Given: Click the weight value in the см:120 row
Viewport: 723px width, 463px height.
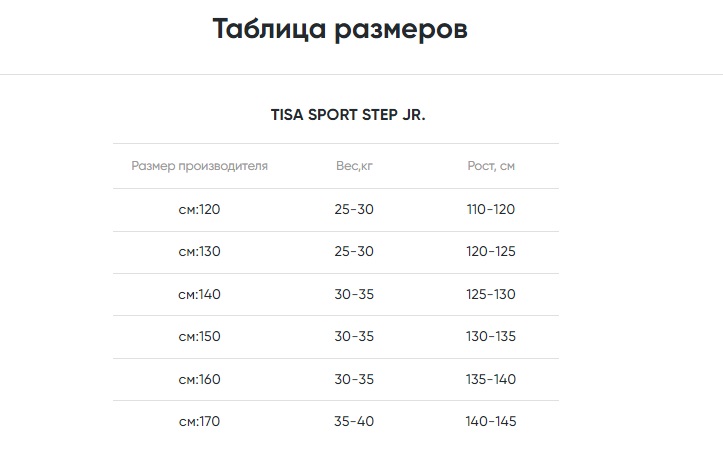Looking at the screenshot, I should tap(354, 209).
